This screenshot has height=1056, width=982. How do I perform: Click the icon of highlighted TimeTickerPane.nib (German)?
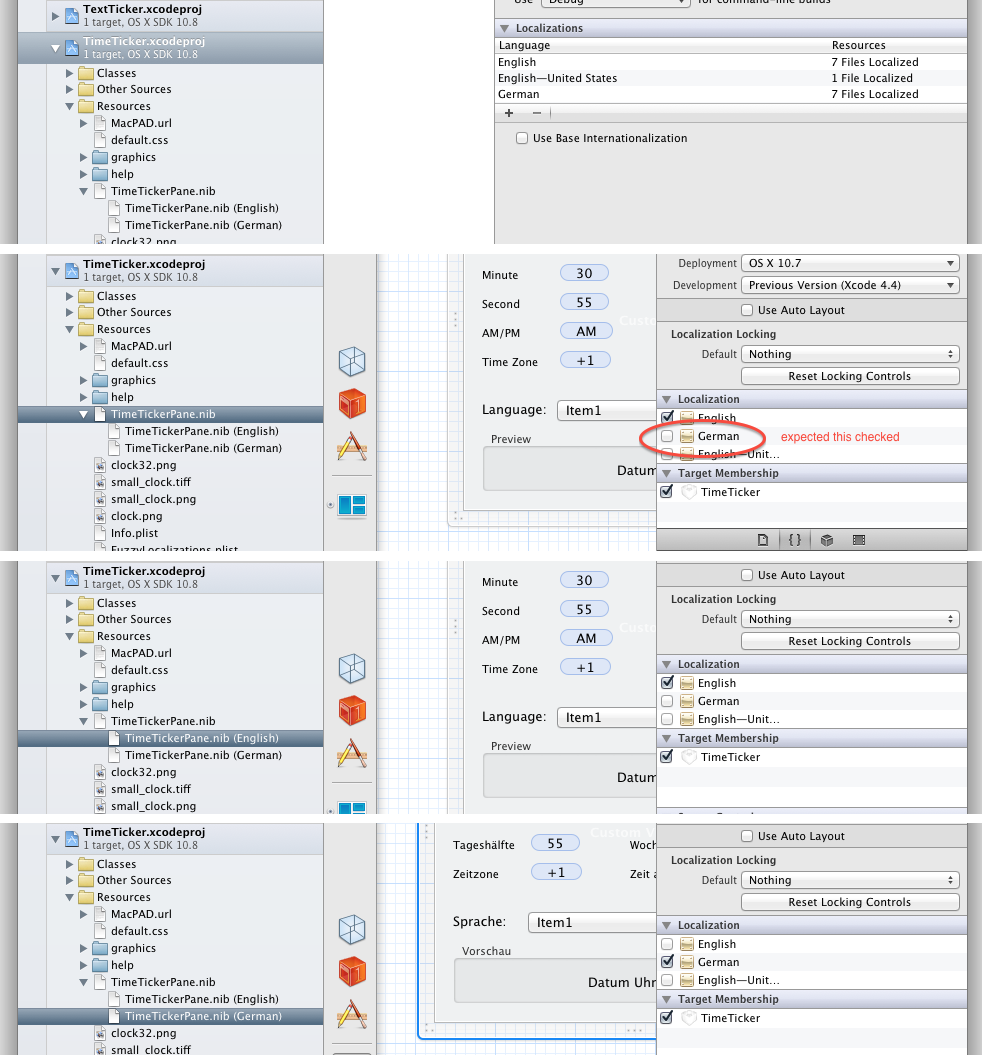[x=113, y=1016]
